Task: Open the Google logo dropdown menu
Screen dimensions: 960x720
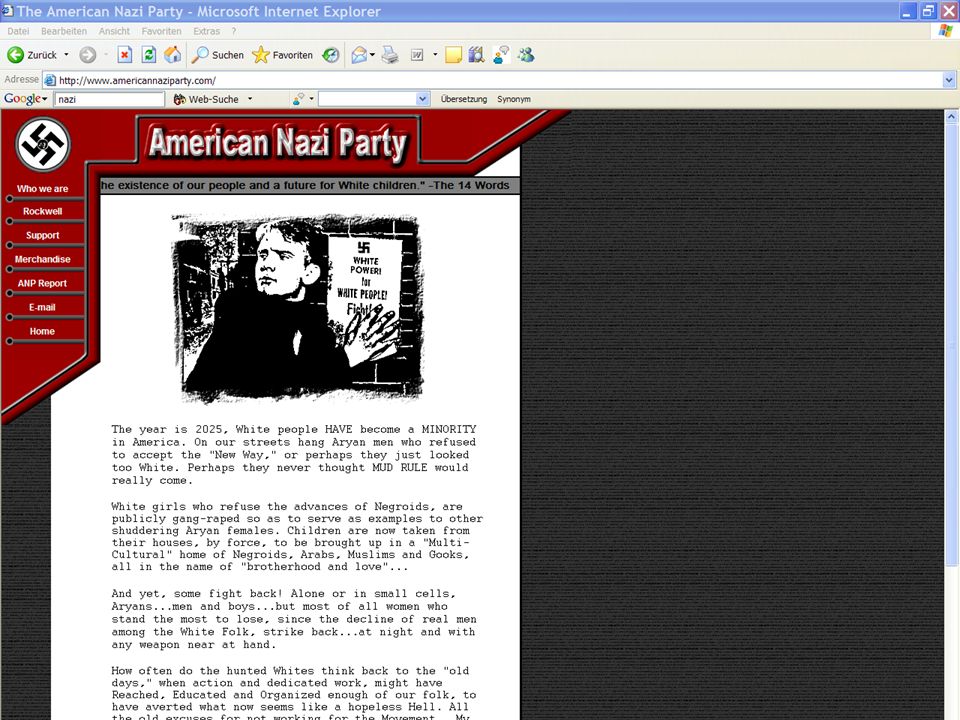Action: [26, 99]
